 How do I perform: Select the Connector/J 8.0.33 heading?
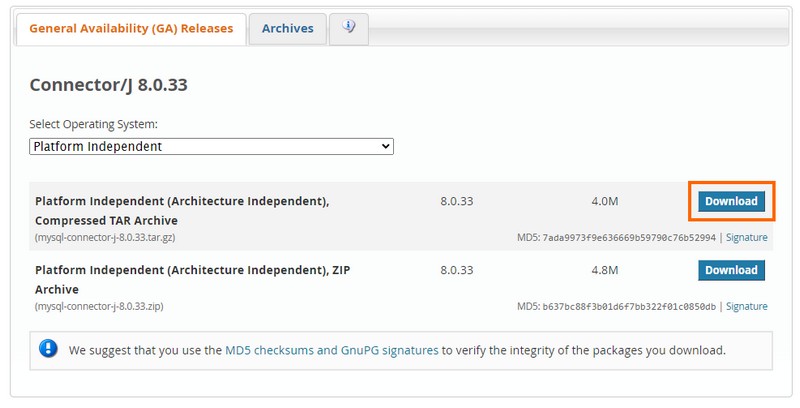click(x=109, y=85)
